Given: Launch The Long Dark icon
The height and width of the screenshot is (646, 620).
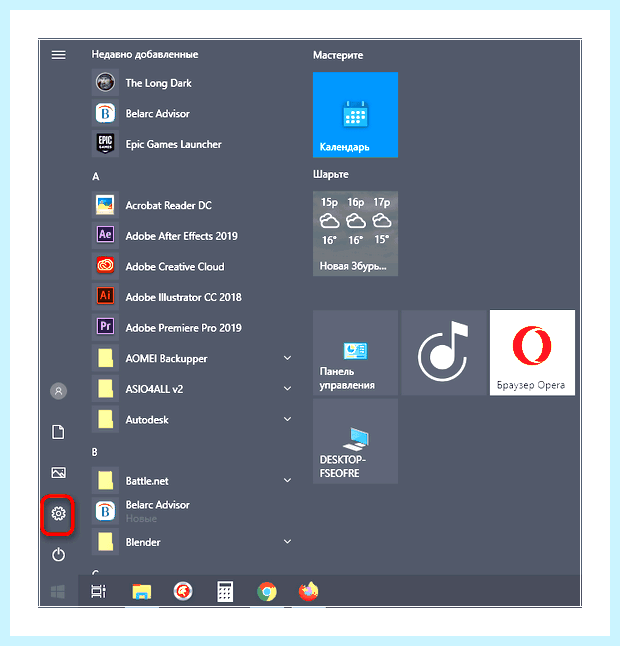Looking at the screenshot, I should tap(105, 82).
